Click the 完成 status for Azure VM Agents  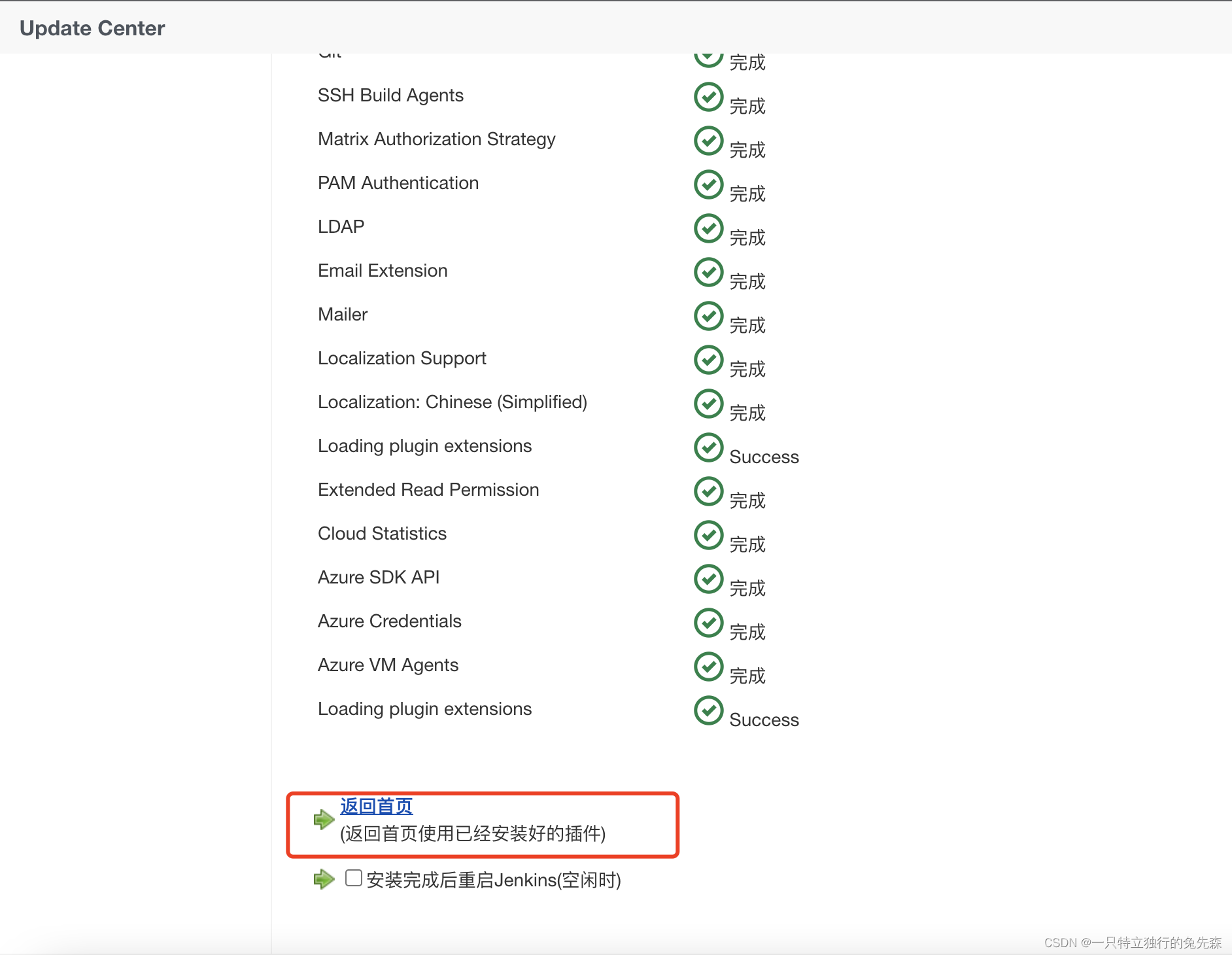(x=747, y=676)
